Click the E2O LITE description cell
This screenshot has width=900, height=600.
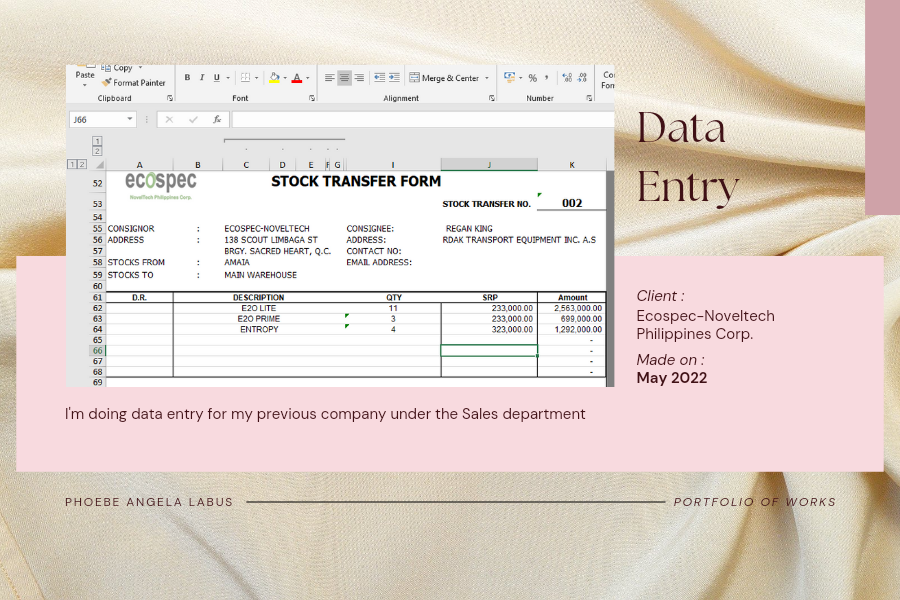click(x=258, y=308)
